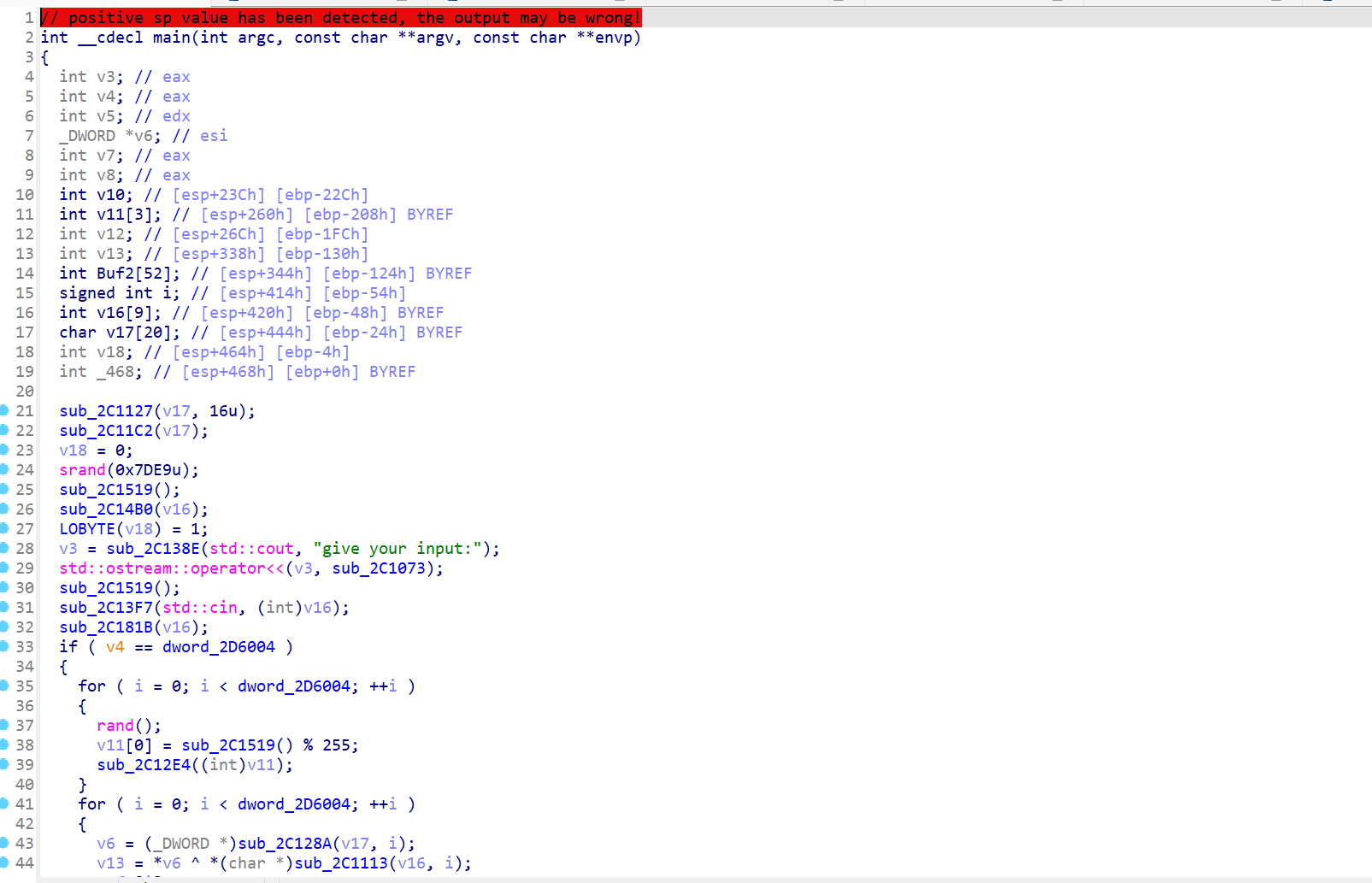The width and height of the screenshot is (1372, 883).
Task: Click the v3 assignment on line 28
Action: [68, 549]
